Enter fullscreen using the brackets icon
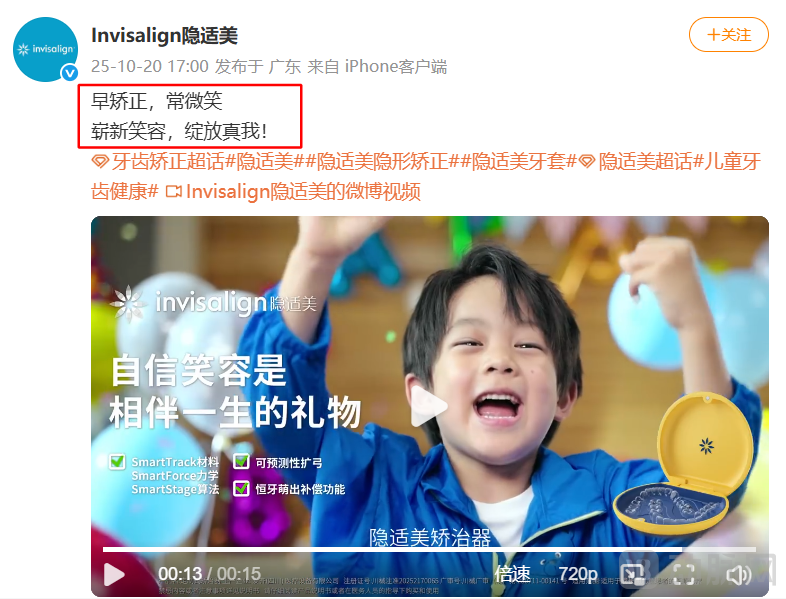This screenshot has width=786, height=599. tap(684, 574)
